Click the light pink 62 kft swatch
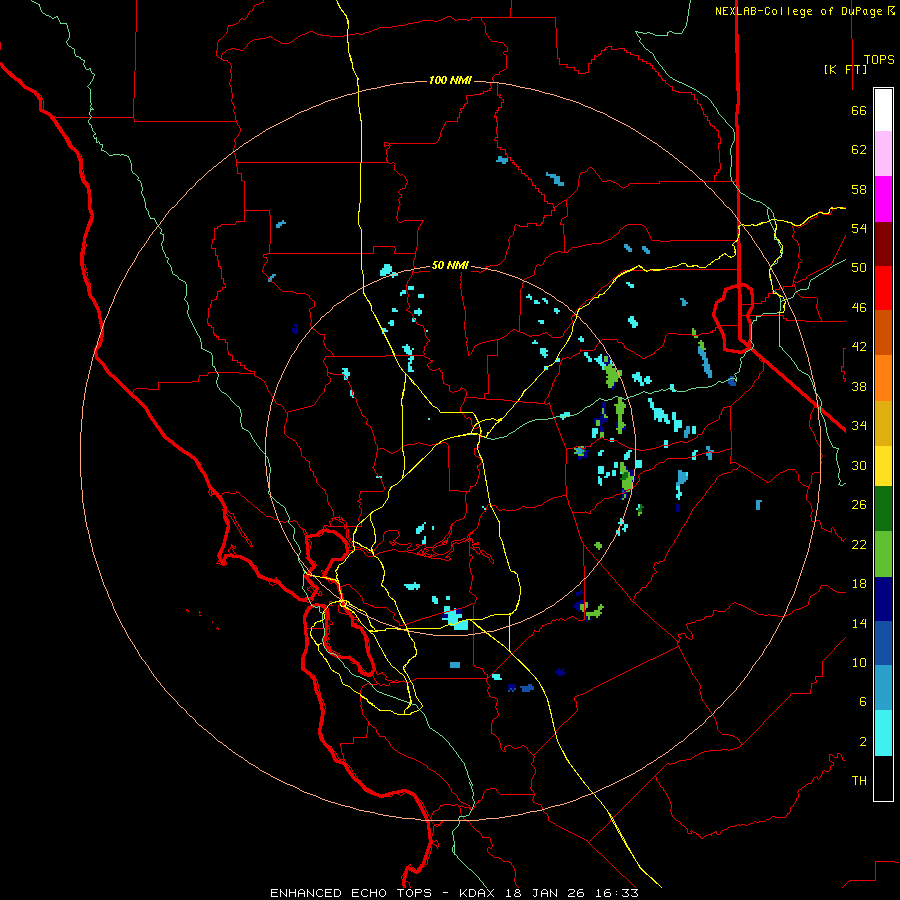Image resolution: width=900 pixels, height=900 pixels. click(883, 153)
